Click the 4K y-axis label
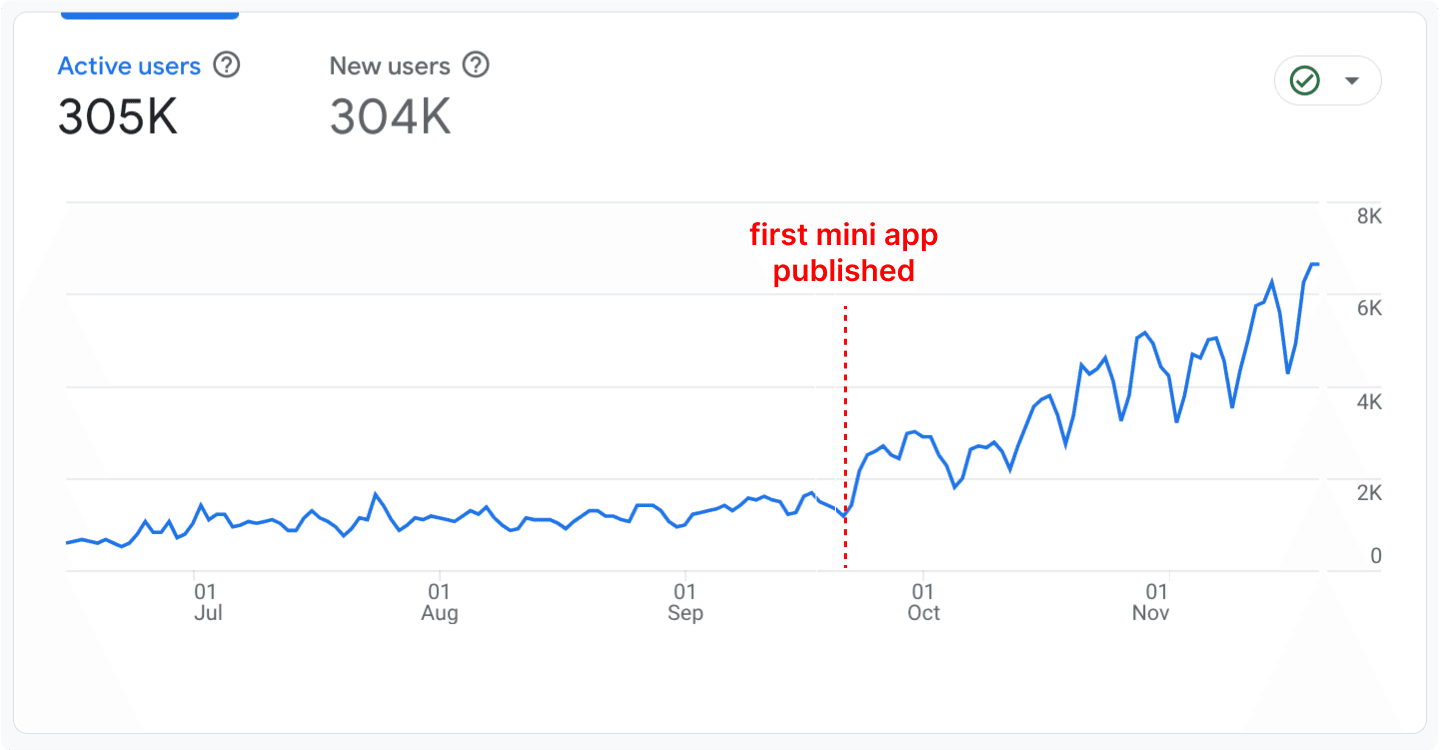The image size is (1440, 750). (1369, 402)
